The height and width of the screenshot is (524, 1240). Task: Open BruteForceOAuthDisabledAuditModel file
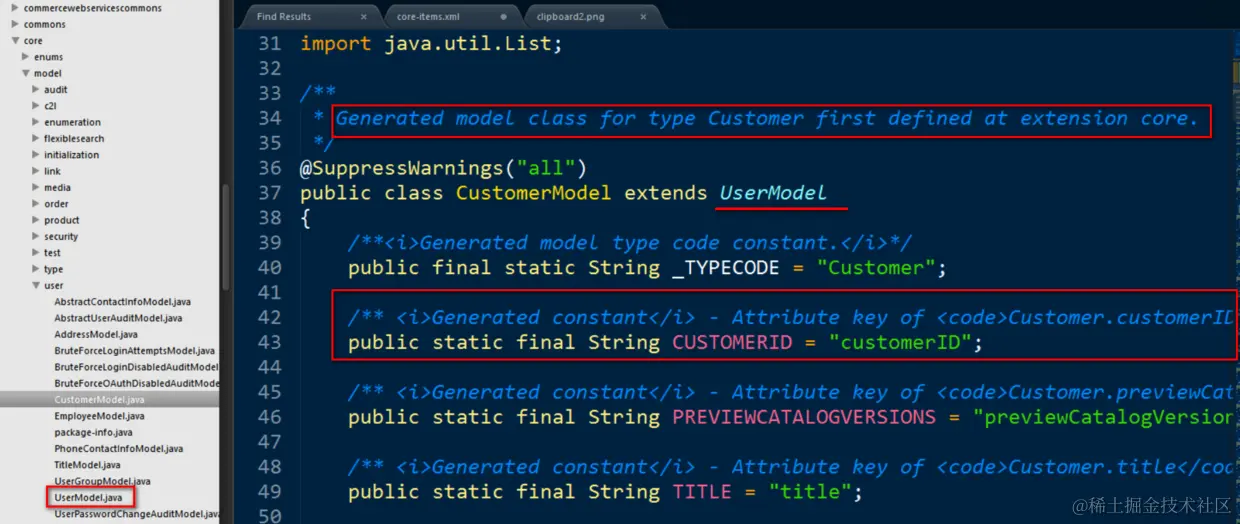(x=136, y=383)
